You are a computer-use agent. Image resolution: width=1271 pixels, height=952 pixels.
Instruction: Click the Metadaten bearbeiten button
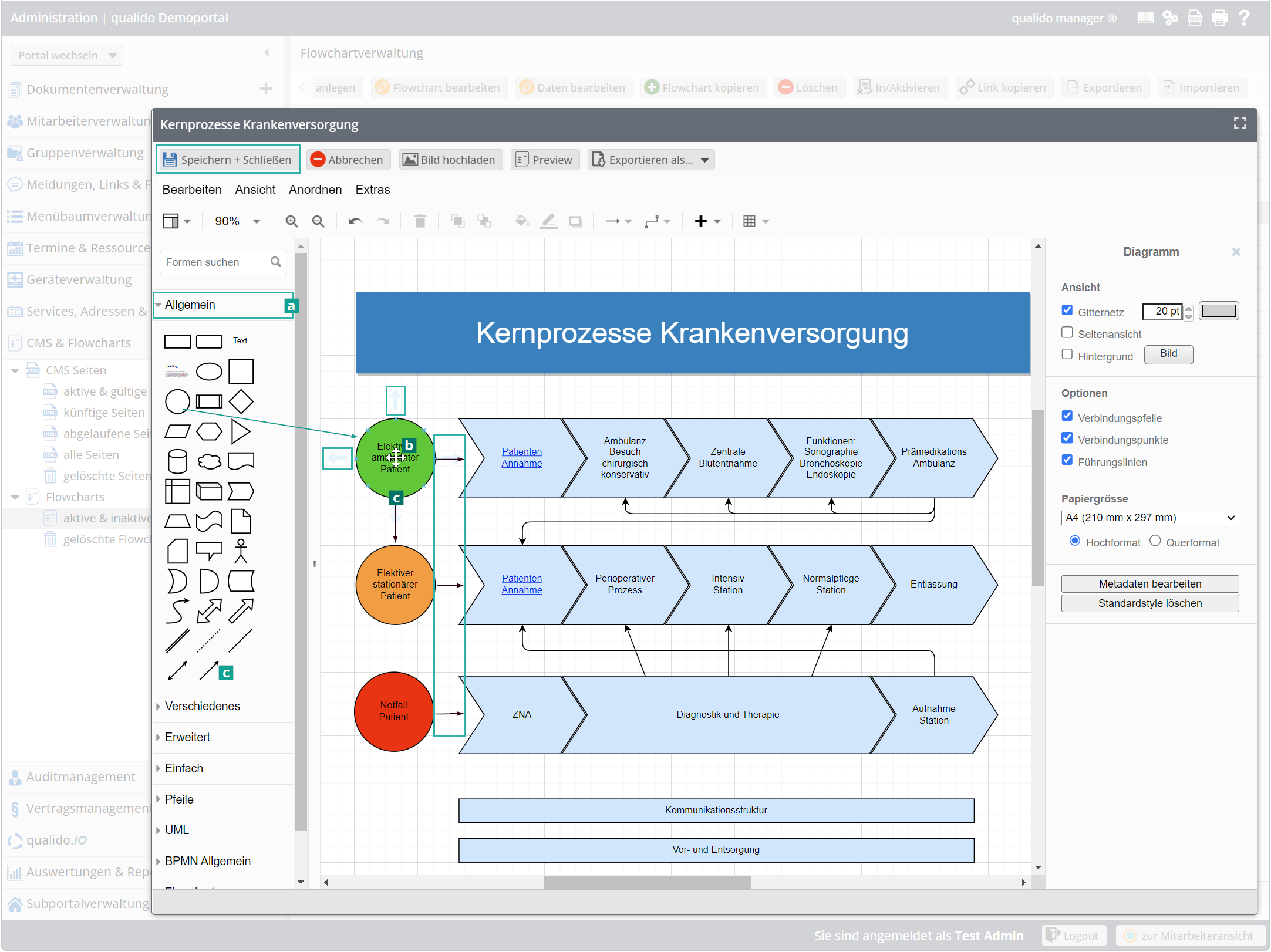[x=1149, y=584]
